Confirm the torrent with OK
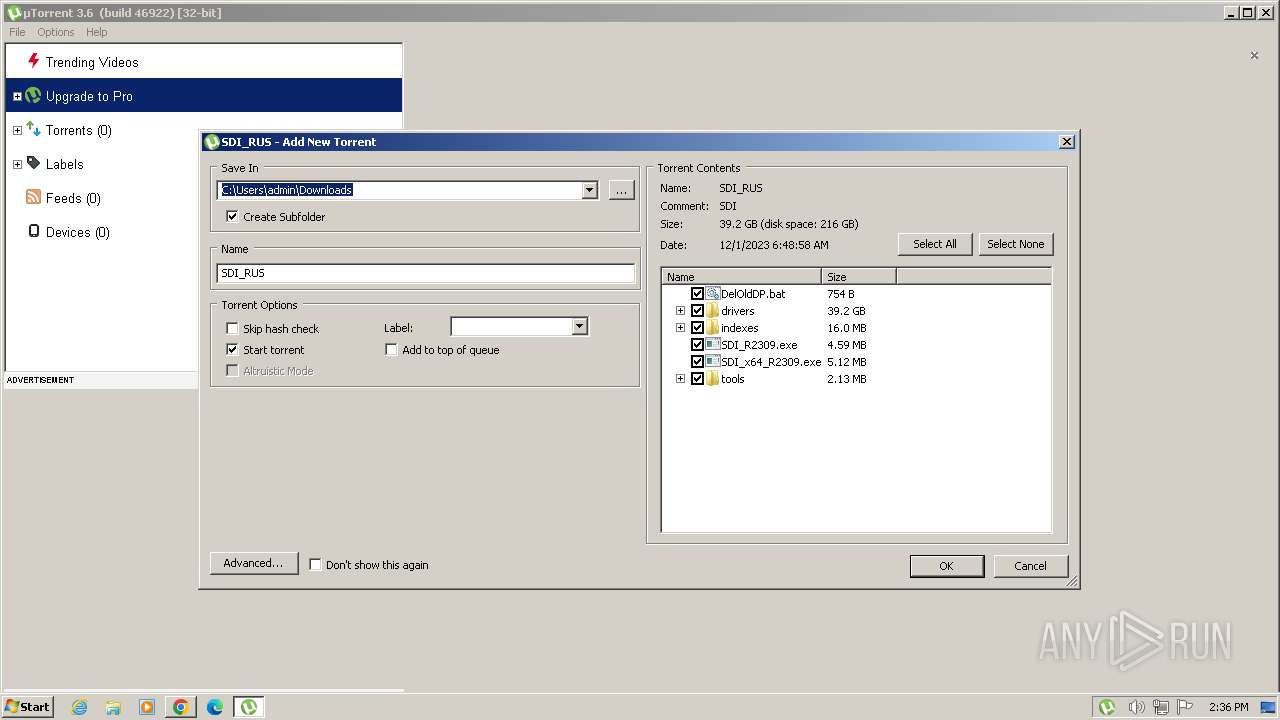1280x720 pixels. 946,566
